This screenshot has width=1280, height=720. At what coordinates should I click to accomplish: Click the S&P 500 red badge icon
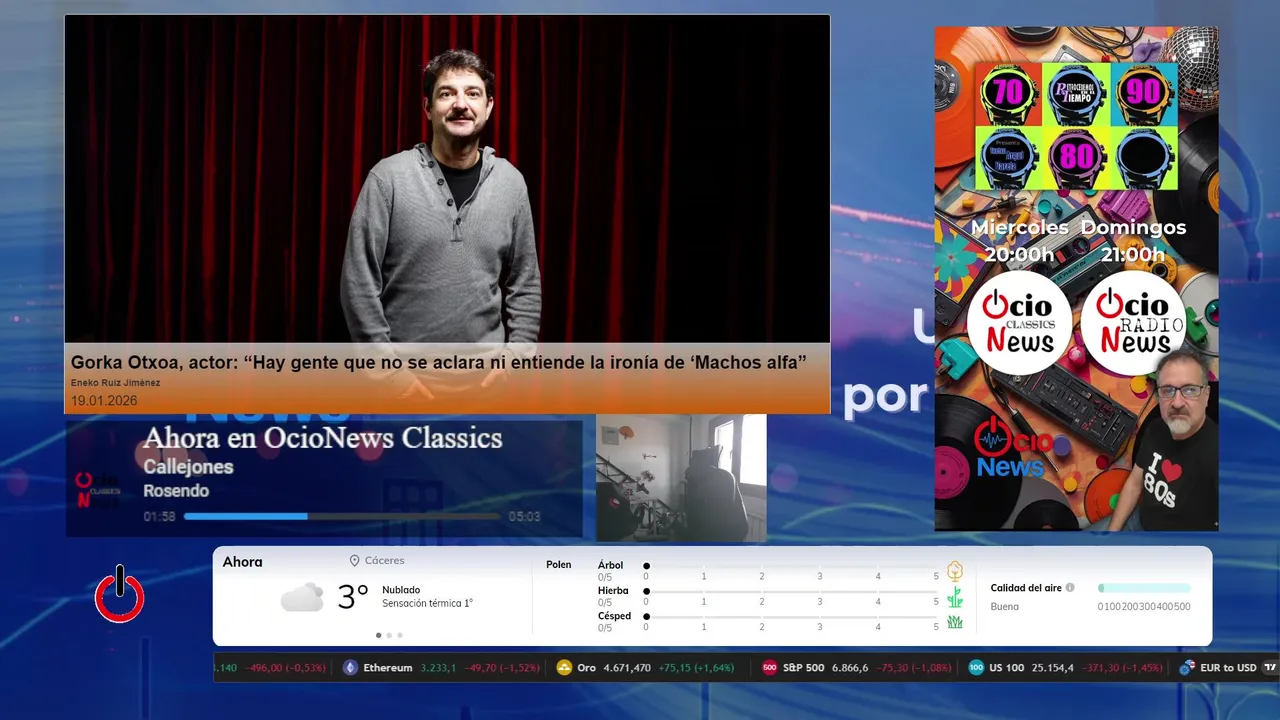point(769,668)
